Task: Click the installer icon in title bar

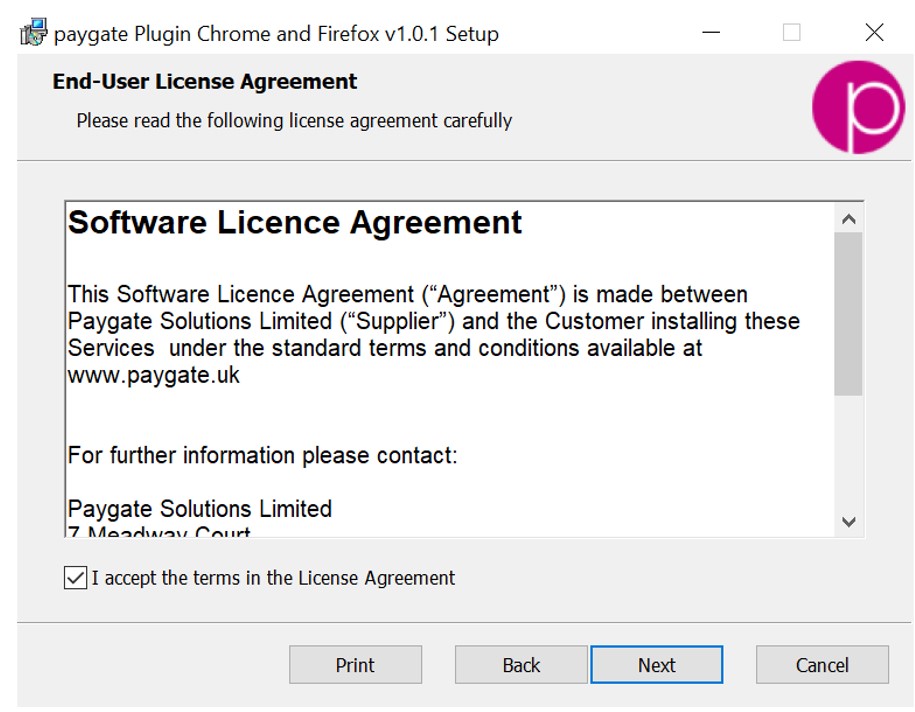Action: (33, 32)
